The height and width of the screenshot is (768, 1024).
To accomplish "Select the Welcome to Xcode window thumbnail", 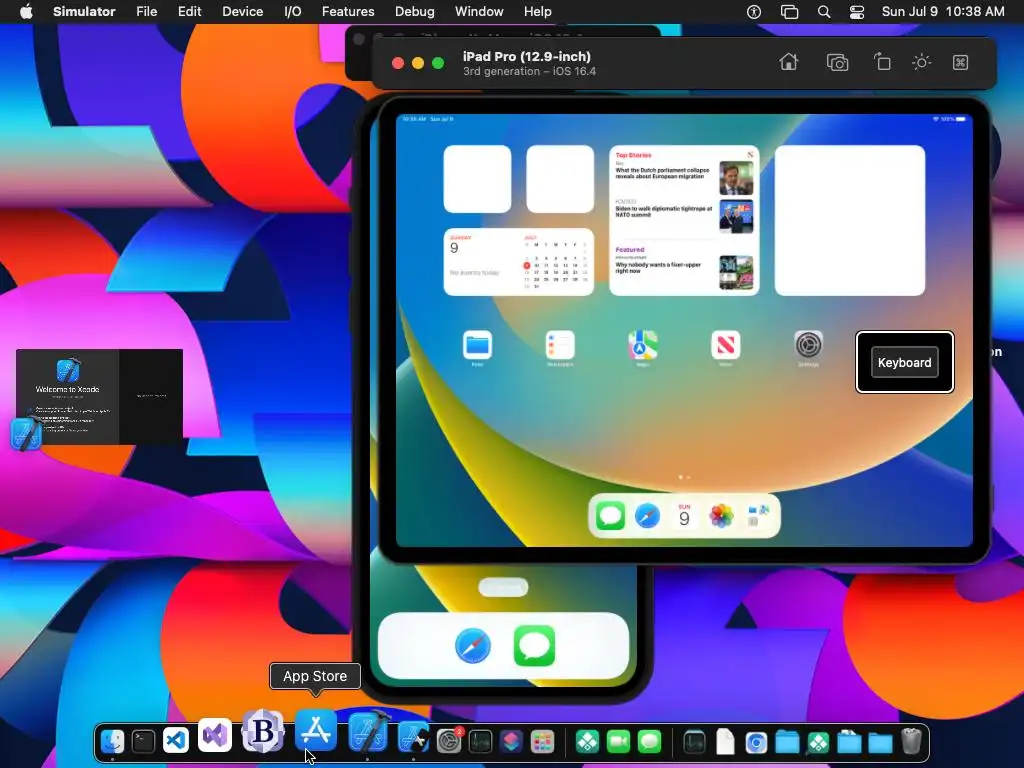I will coord(99,397).
